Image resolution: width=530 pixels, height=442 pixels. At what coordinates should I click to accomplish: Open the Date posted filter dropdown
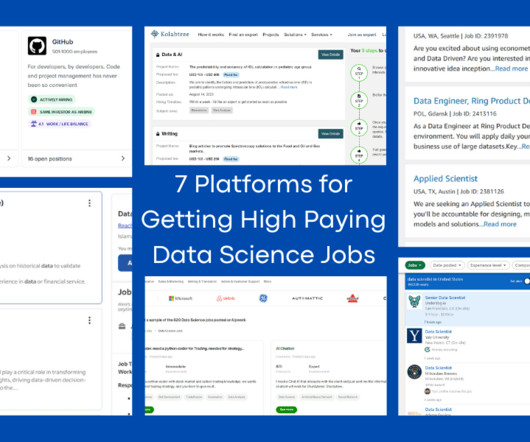pos(447,265)
